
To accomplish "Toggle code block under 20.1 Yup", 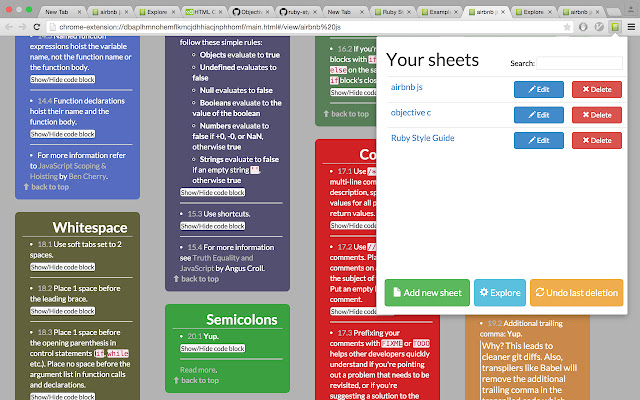I will (213, 349).
